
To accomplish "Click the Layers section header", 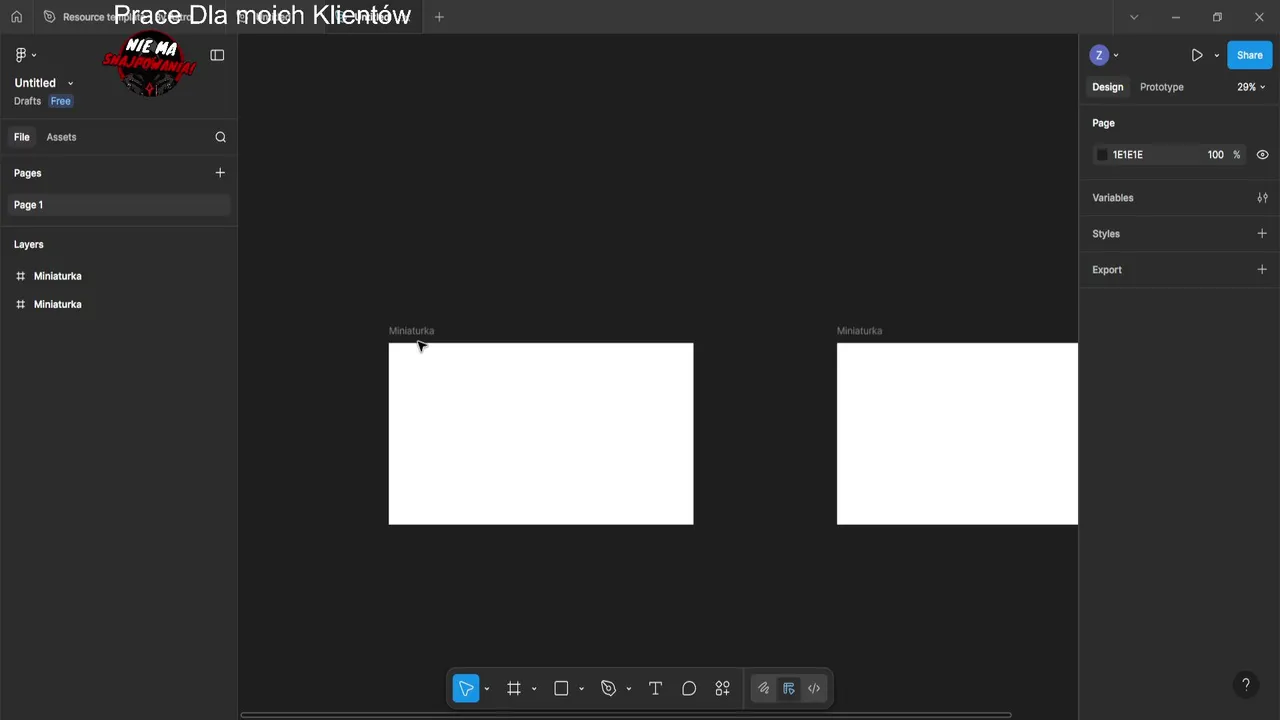I will point(29,244).
